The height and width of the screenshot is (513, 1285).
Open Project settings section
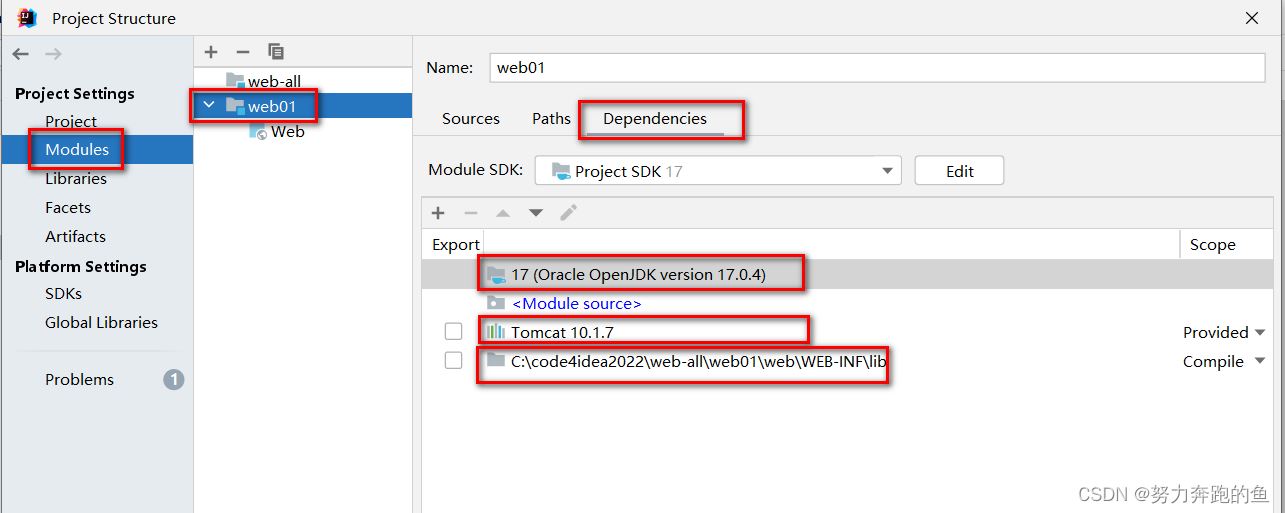(x=71, y=121)
